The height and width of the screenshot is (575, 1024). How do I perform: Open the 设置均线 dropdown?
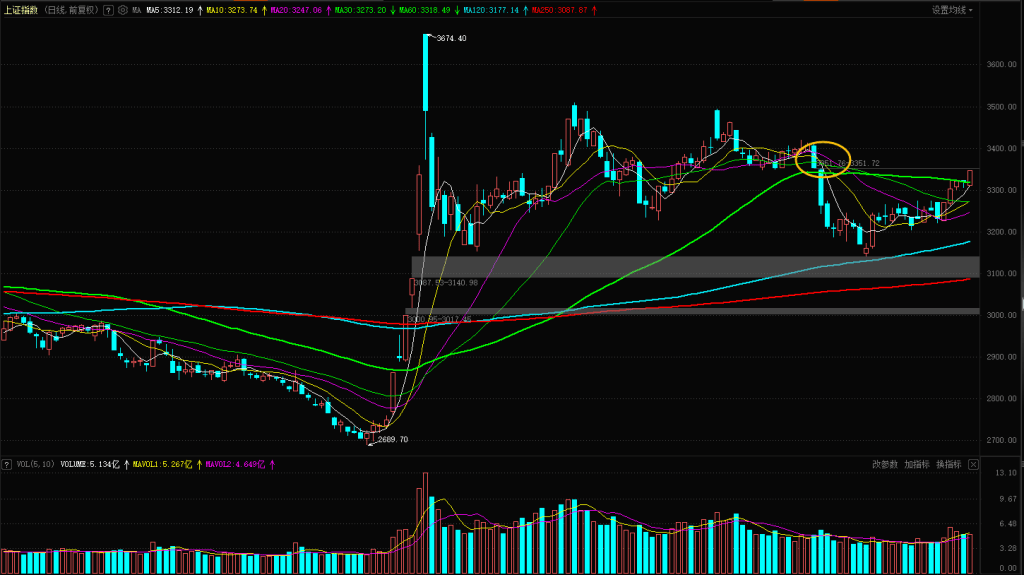(x=952, y=9)
